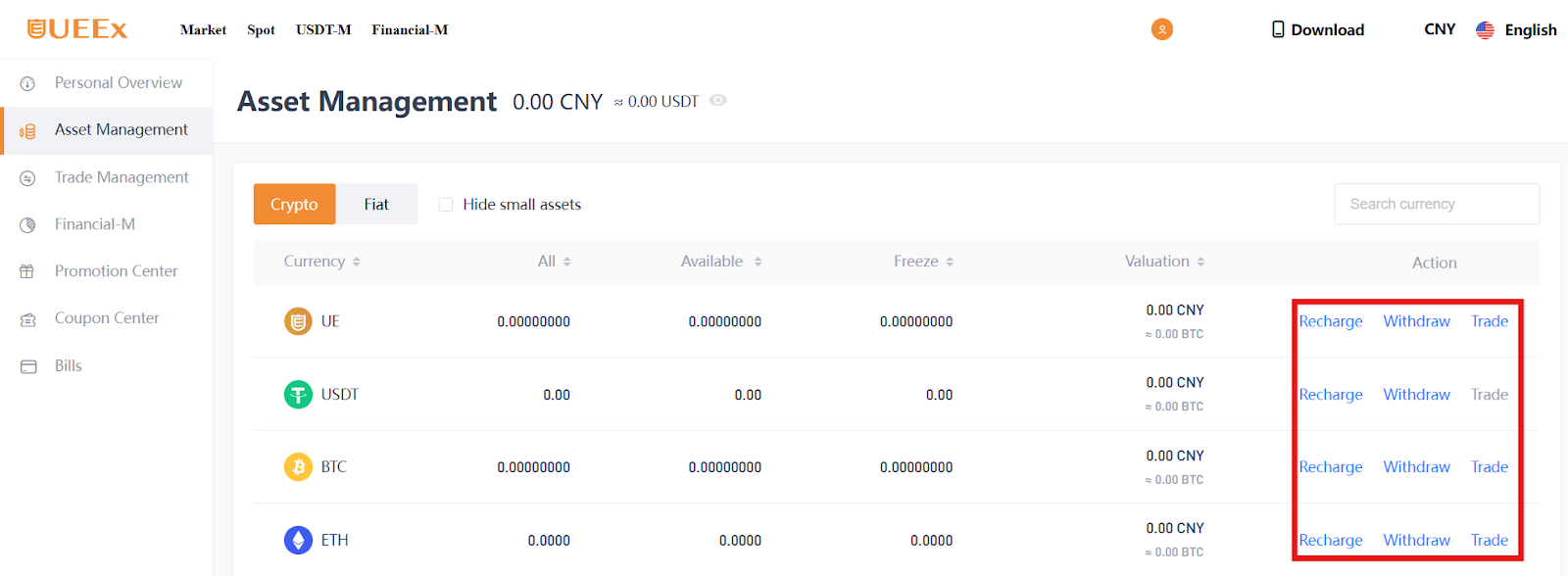
Task: Sort by Valuation column arrows
Action: pos(1200,262)
